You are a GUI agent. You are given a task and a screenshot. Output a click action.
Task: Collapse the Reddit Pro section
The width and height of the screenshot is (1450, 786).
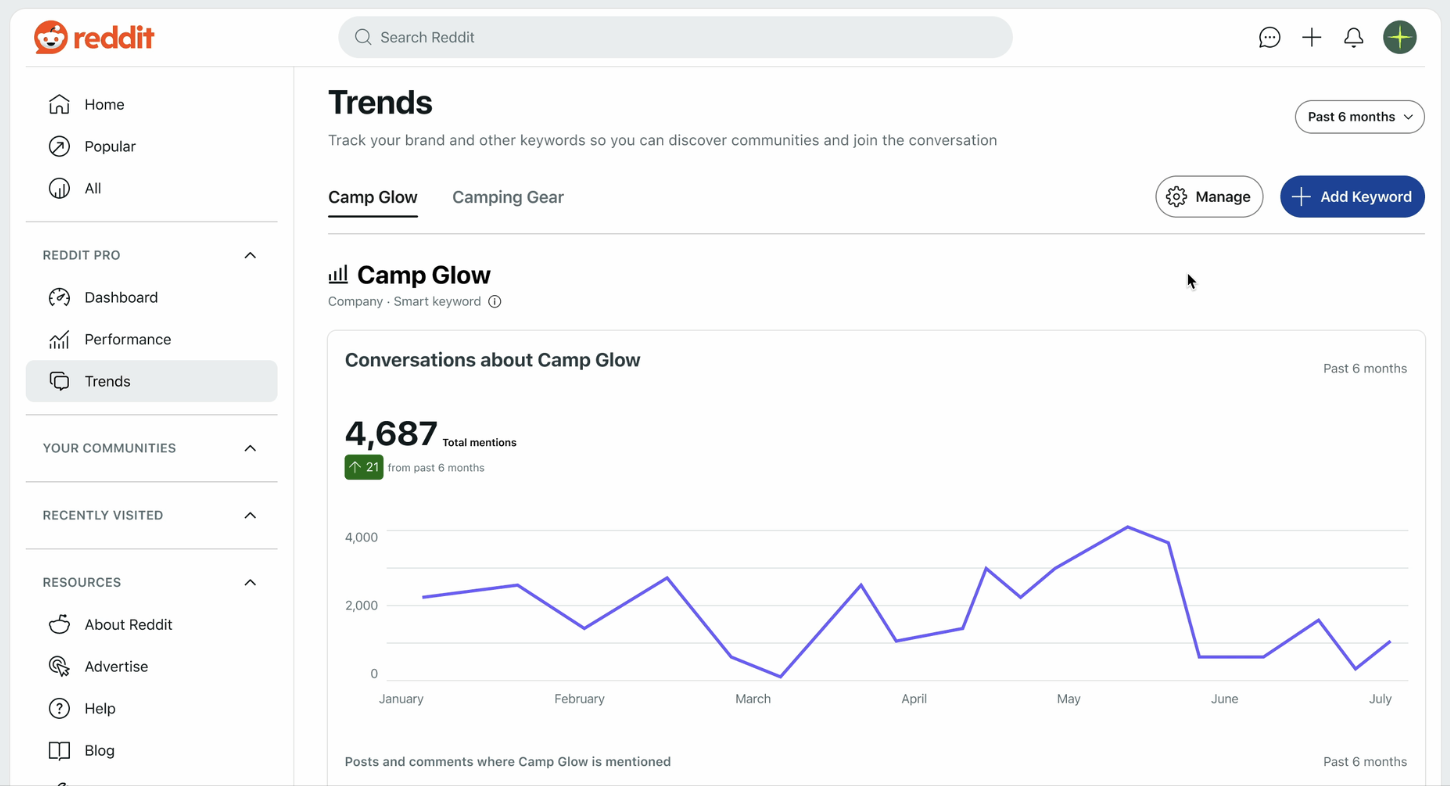coord(249,255)
